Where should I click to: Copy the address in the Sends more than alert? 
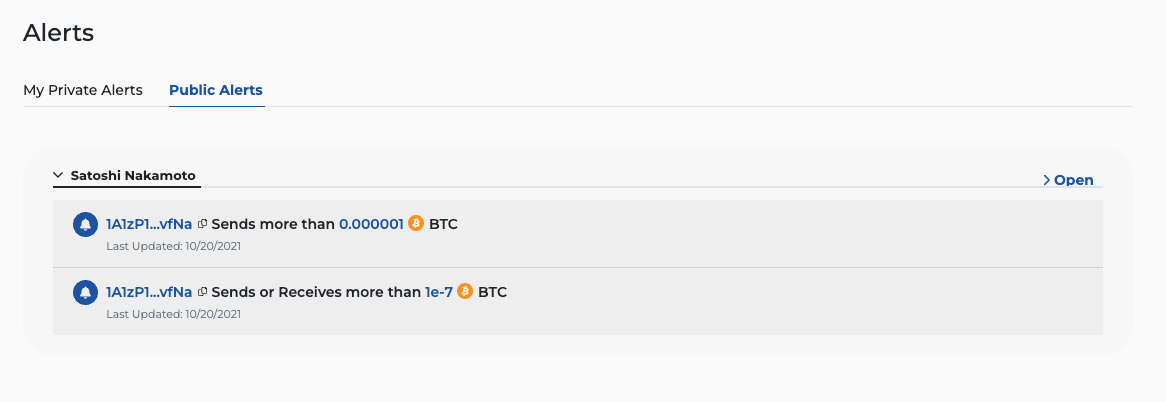(202, 224)
